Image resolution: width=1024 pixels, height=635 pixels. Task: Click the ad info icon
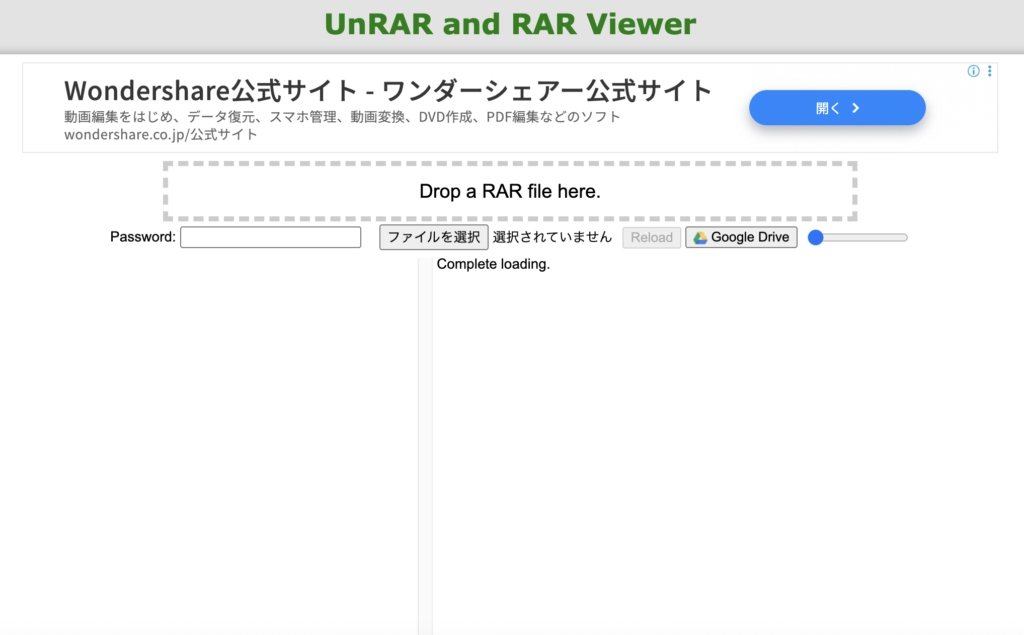pos(973,71)
